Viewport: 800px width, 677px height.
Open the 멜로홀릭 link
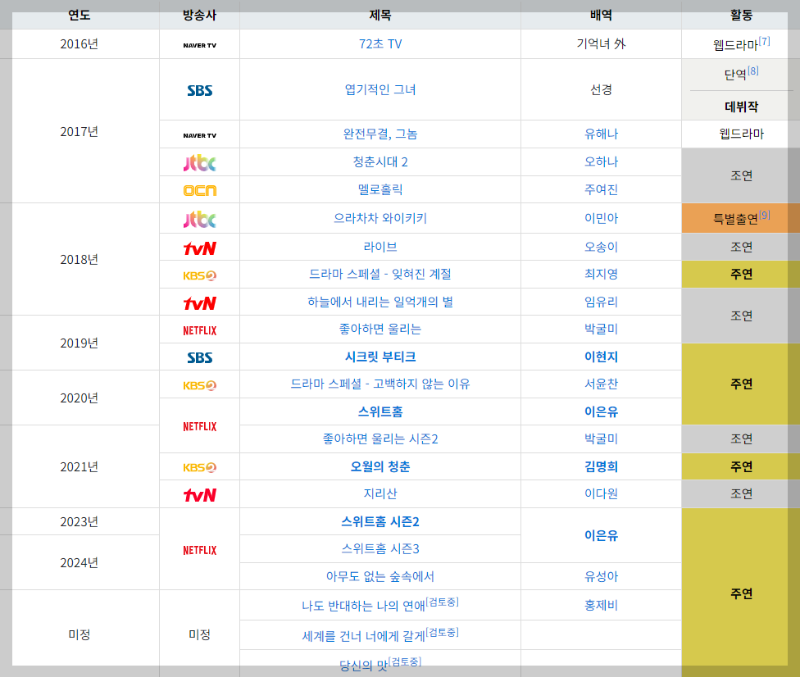coord(380,190)
